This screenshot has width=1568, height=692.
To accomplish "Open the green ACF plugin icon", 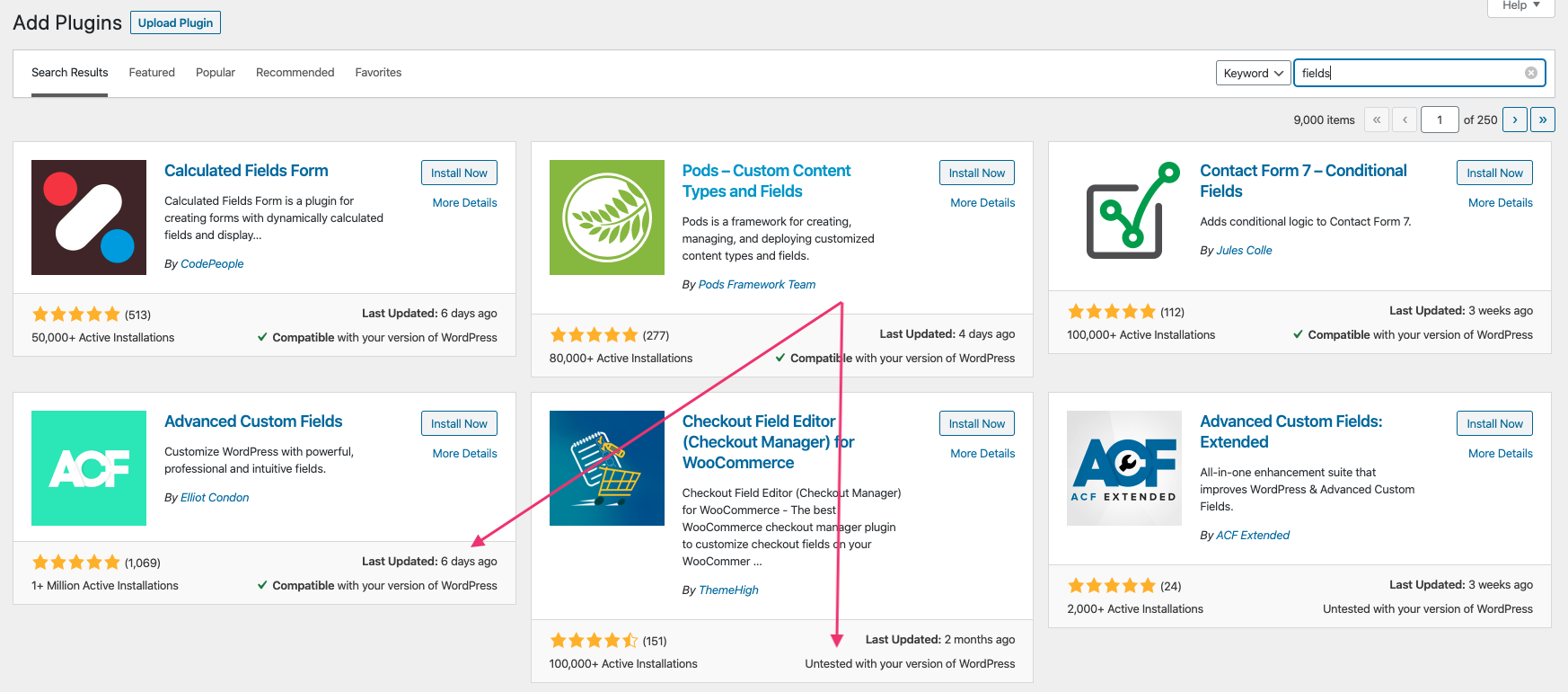I will pos(89,468).
